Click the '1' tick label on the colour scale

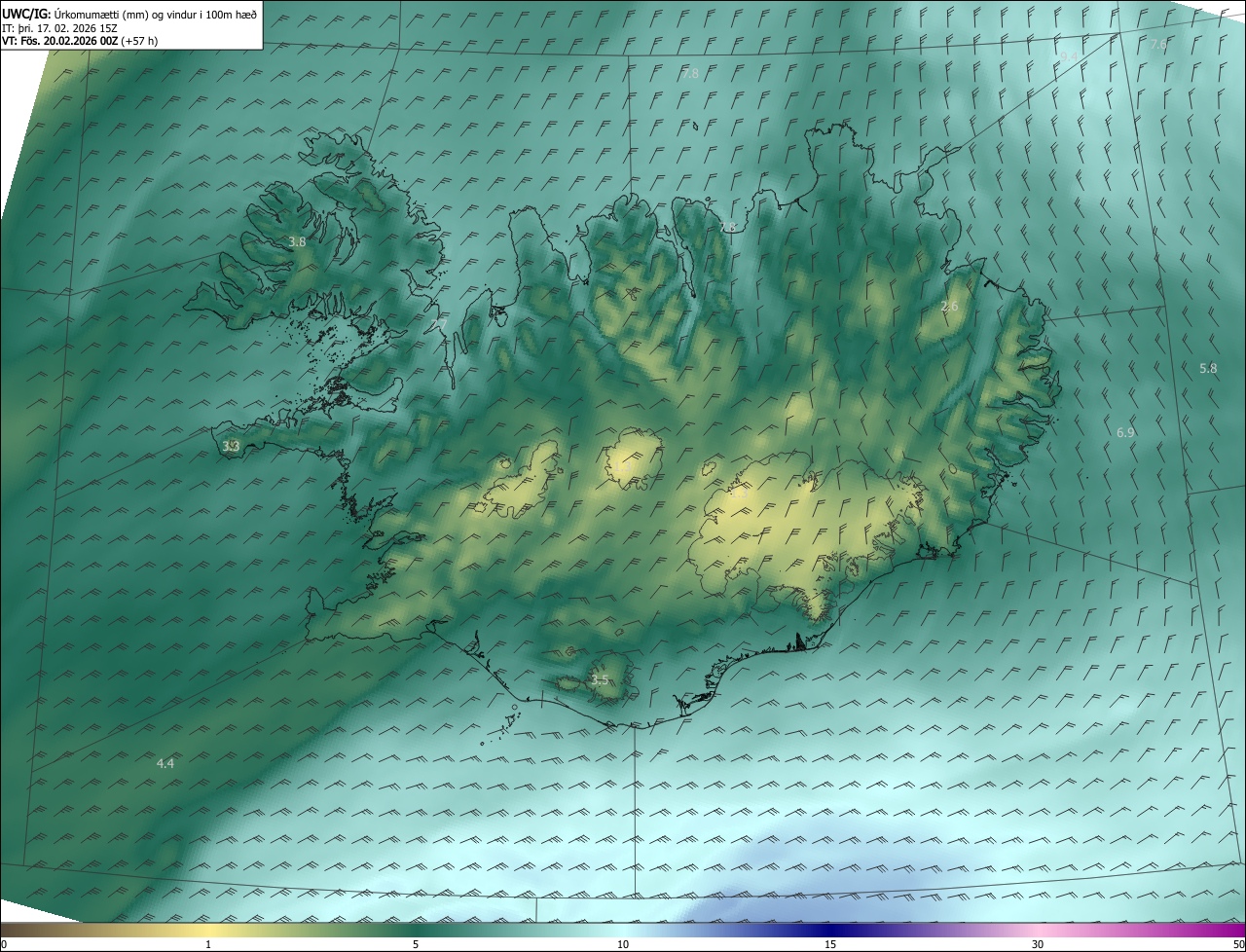208,944
